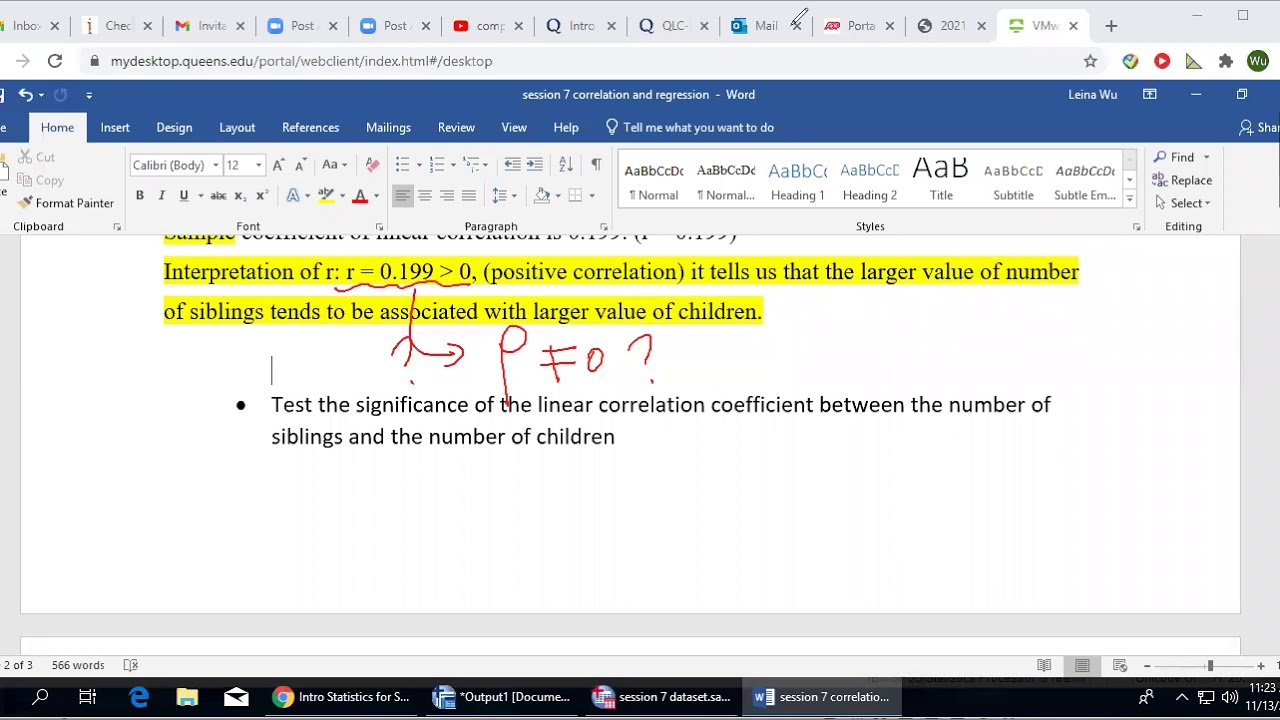Open the Insert ribbon tab
1280x720 pixels.
[x=115, y=127]
